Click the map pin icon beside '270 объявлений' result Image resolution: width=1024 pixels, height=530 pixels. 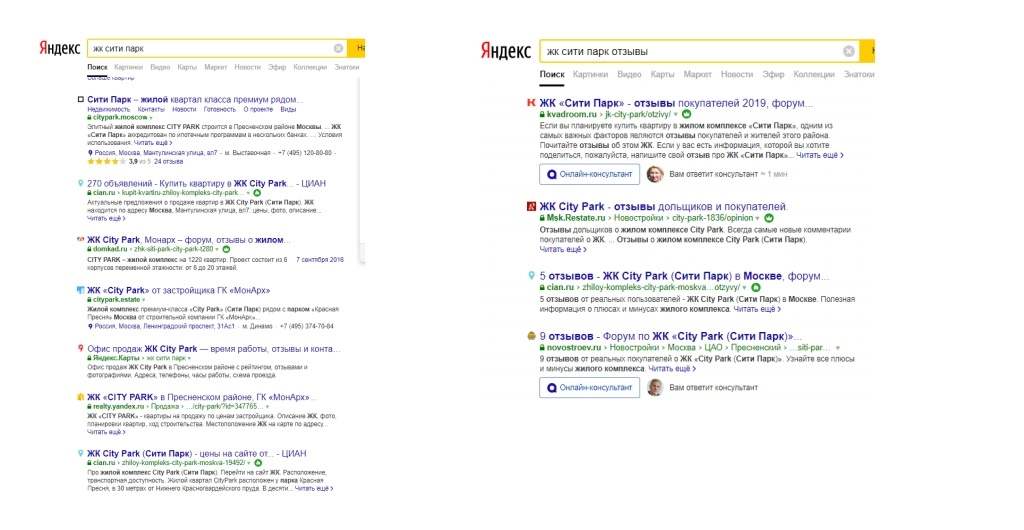click(80, 184)
